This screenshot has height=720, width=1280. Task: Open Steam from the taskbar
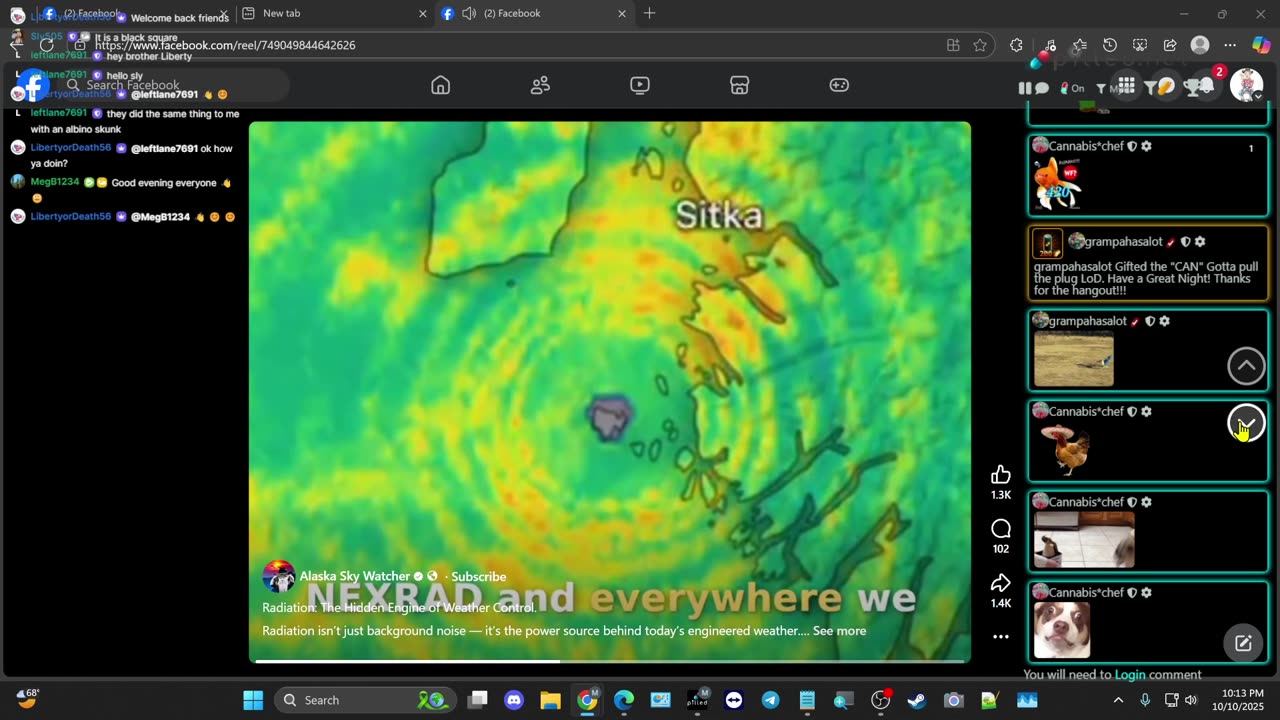coord(916,700)
